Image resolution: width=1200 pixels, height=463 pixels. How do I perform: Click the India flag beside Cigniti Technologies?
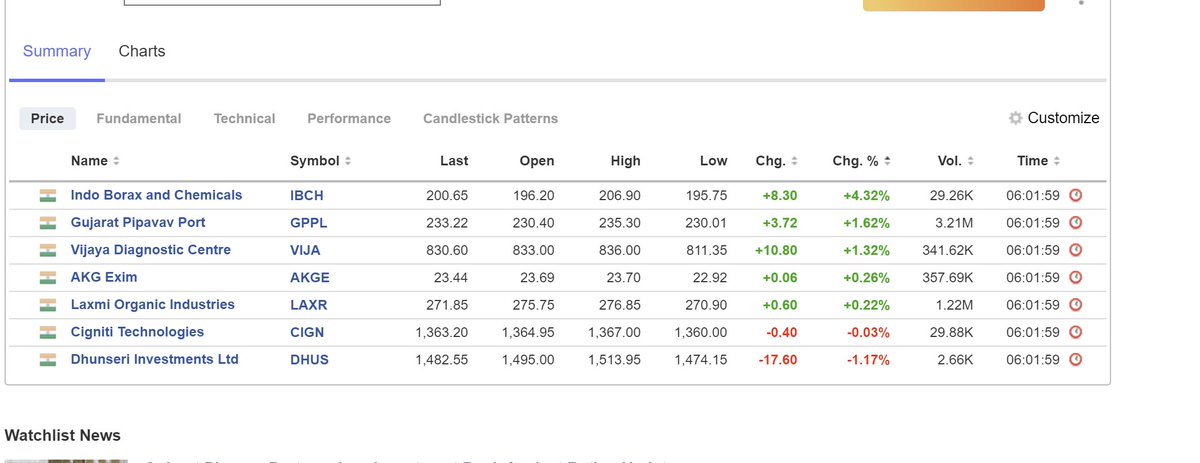[47, 332]
